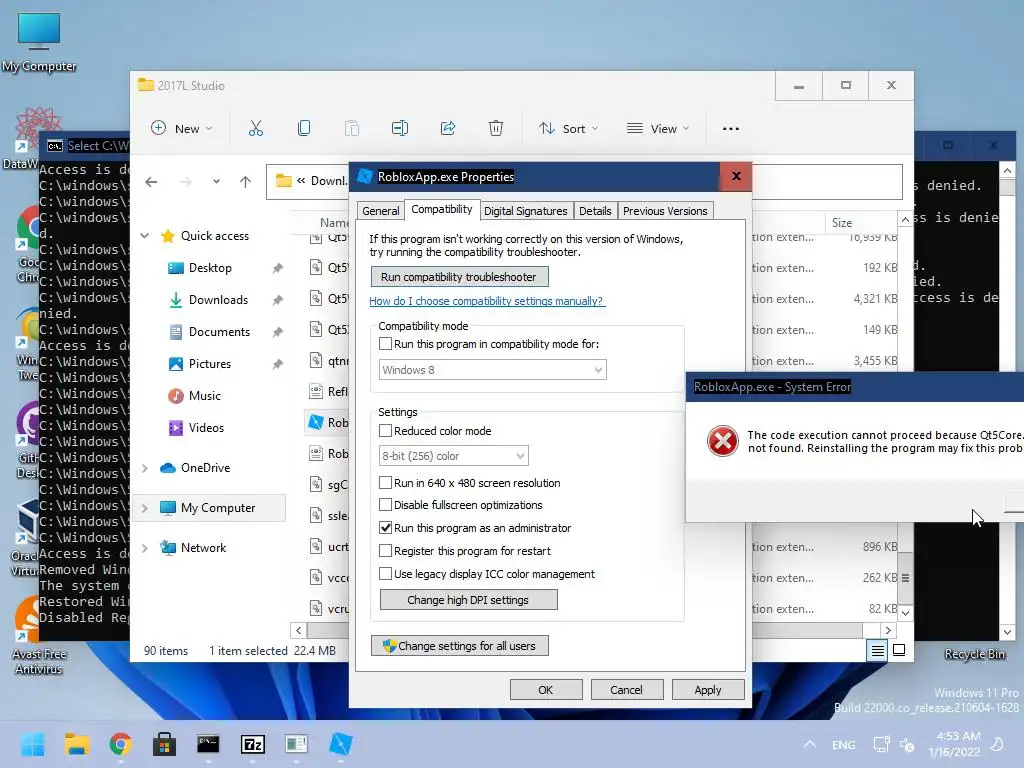This screenshot has width=1024, height=768.
Task: Click the Copy icon in Explorer toolbar
Action: click(304, 129)
